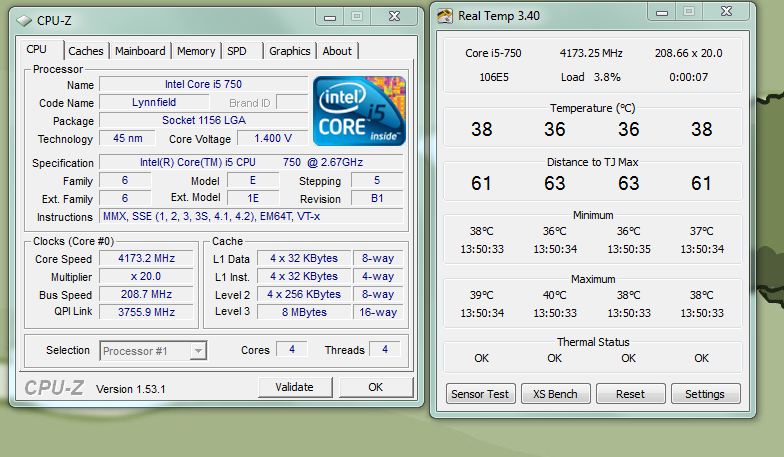
Task: Click the 208.66 x 20.0 multiplier readout
Action: (x=688, y=53)
